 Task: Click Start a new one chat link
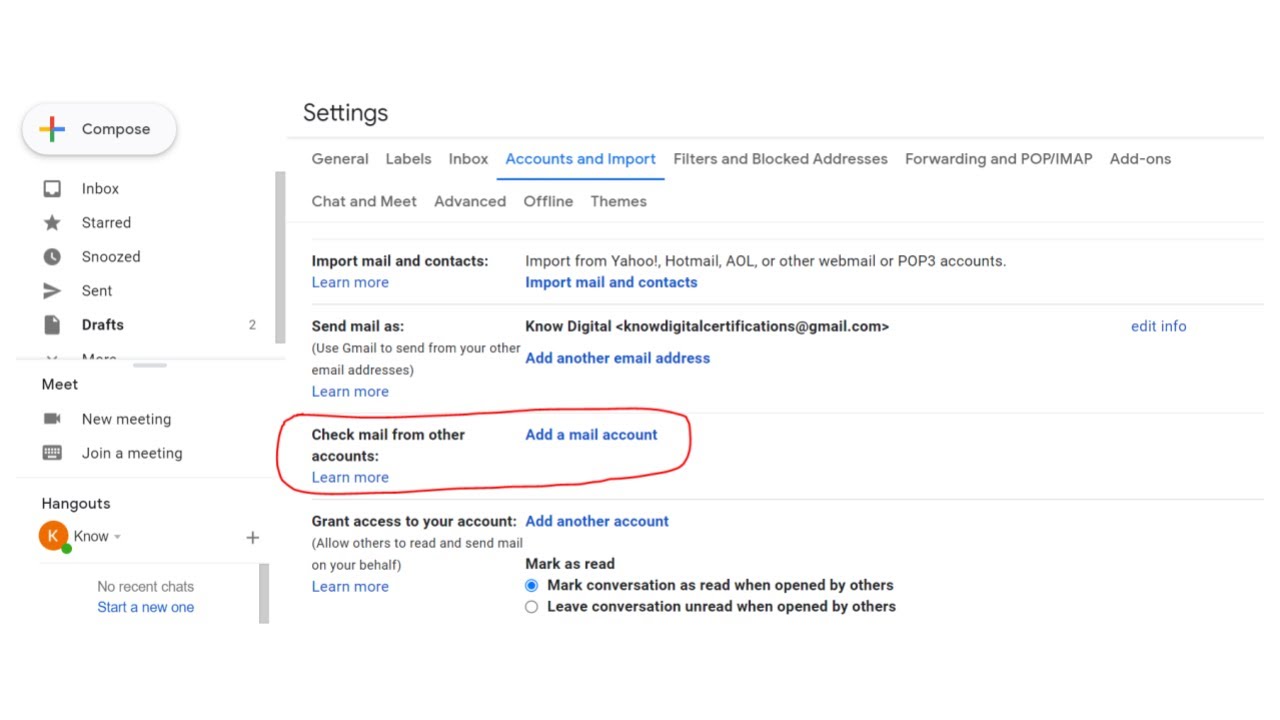point(146,607)
